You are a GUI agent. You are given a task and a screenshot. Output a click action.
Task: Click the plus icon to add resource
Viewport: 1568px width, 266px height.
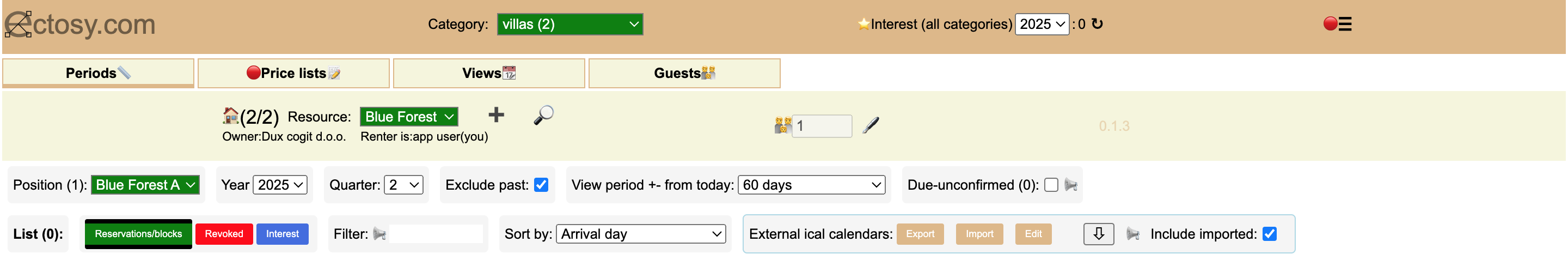pos(496,116)
